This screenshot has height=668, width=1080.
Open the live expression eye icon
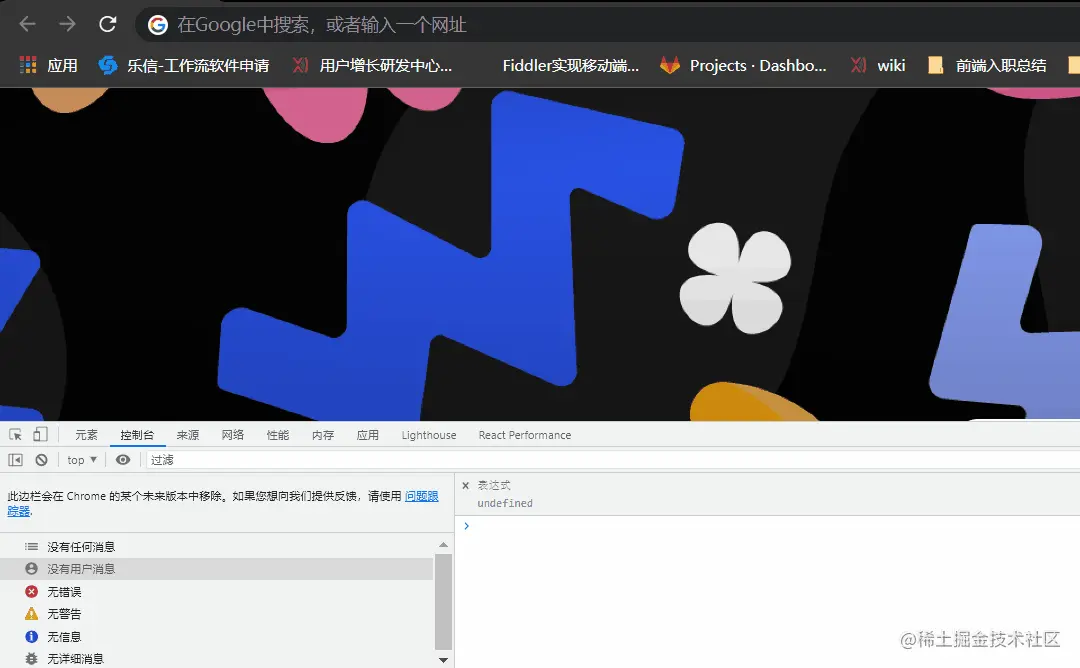click(122, 459)
